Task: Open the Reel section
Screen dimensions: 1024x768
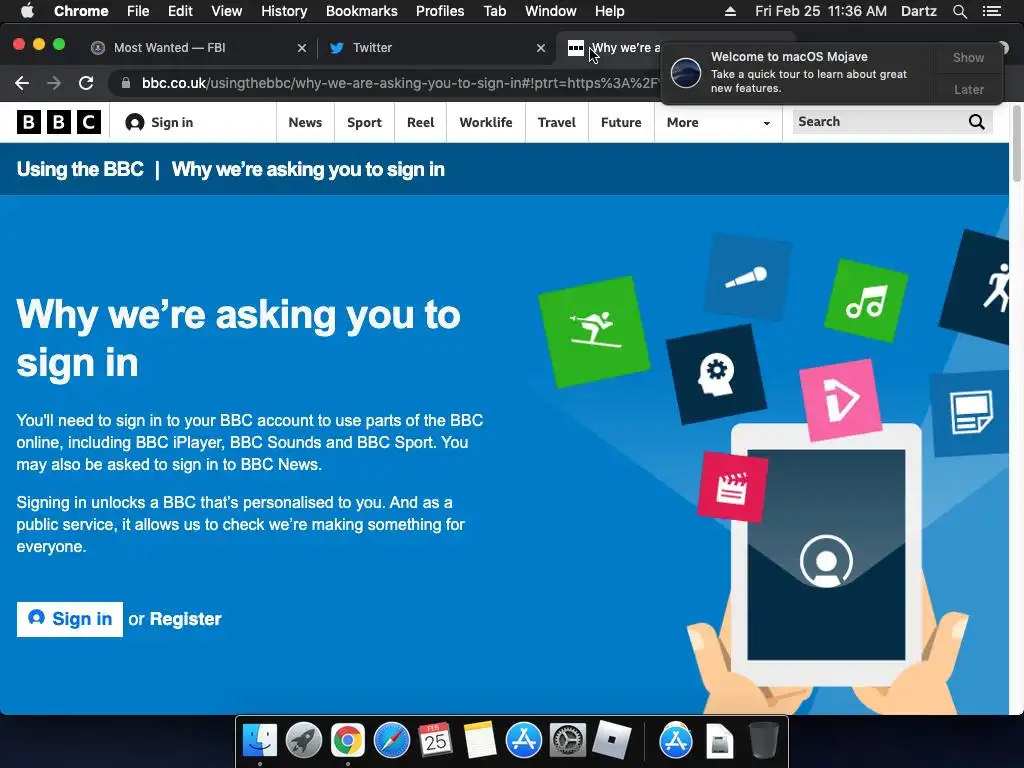Action: [x=421, y=122]
